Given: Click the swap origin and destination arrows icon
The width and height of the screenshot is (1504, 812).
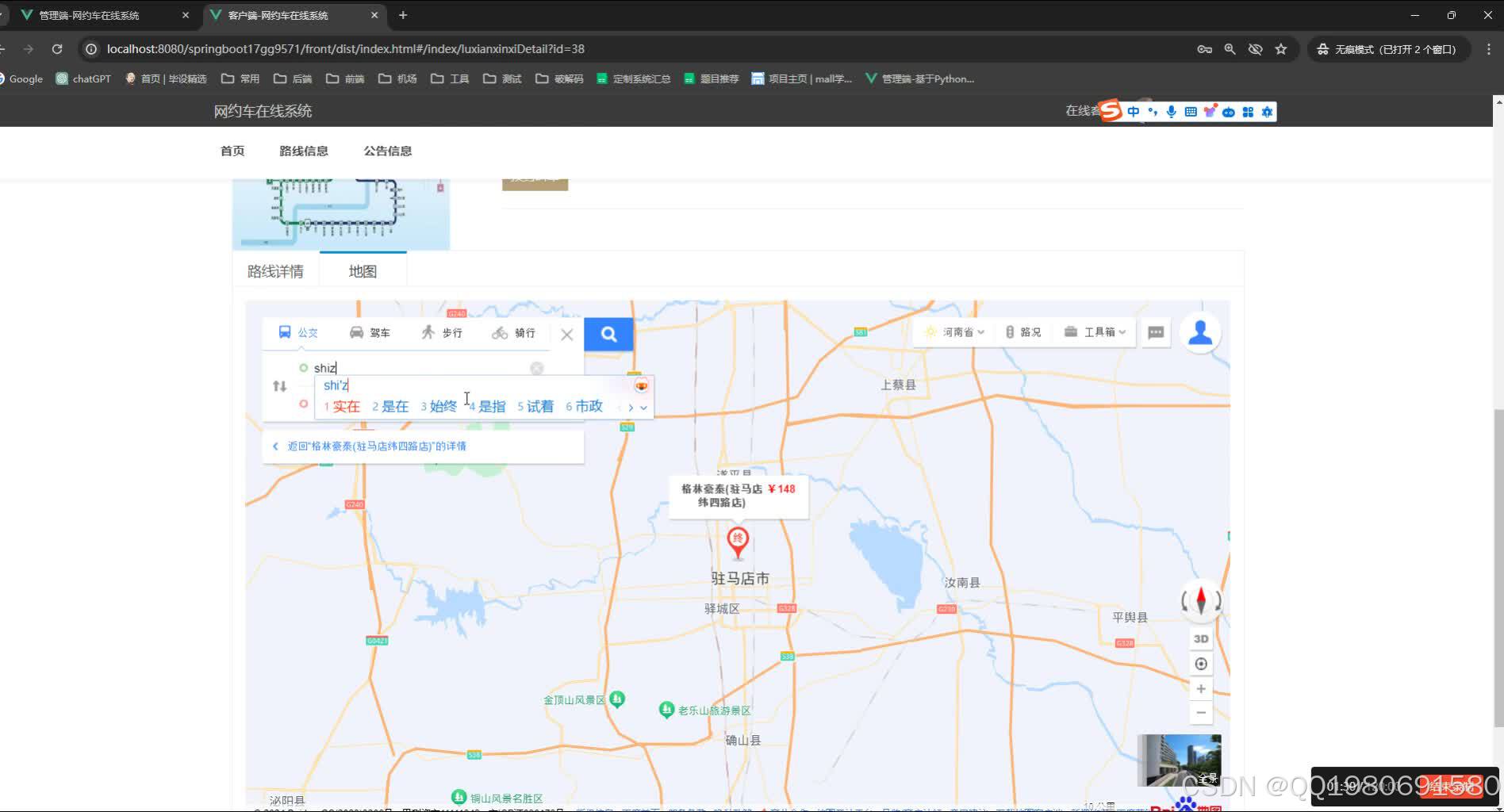Looking at the screenshot, I should click(x=279, y=386).
